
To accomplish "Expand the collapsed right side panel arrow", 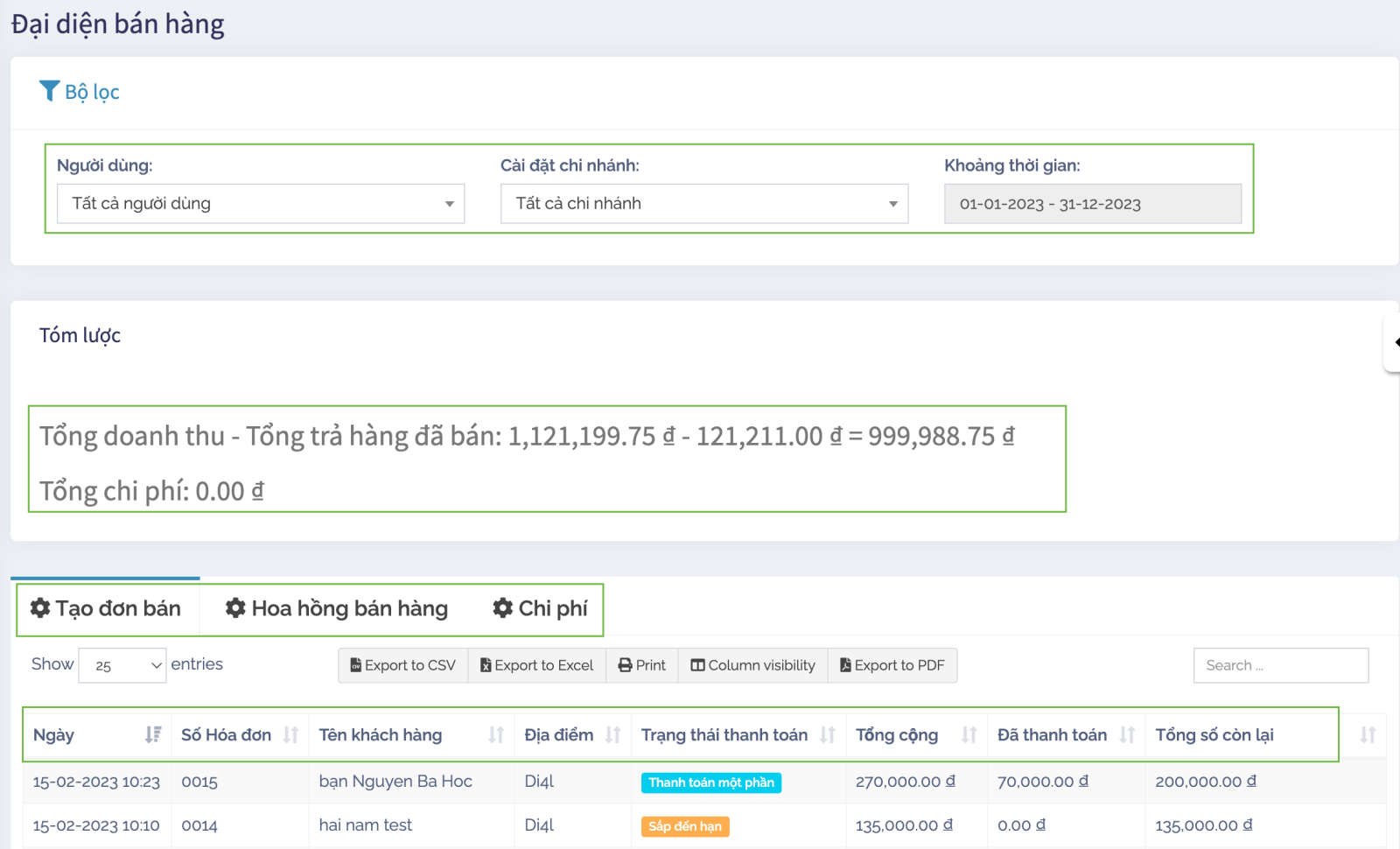I will [1395, 342].
